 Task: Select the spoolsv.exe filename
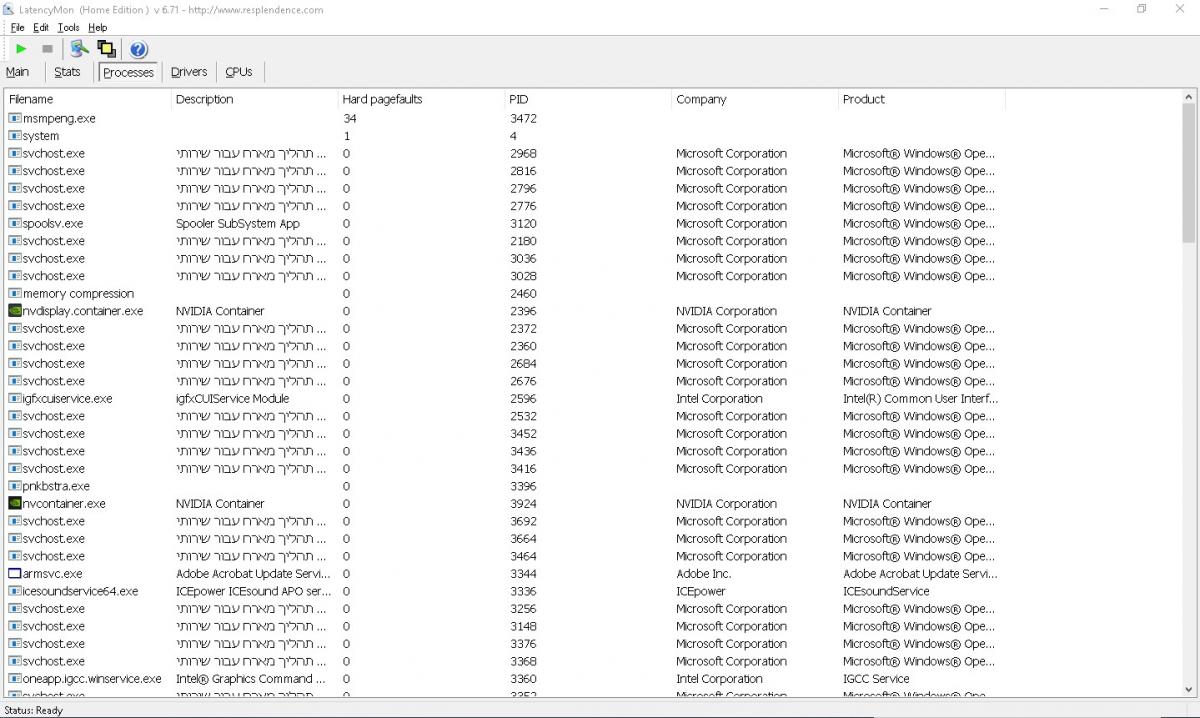(x=53, y=223)
